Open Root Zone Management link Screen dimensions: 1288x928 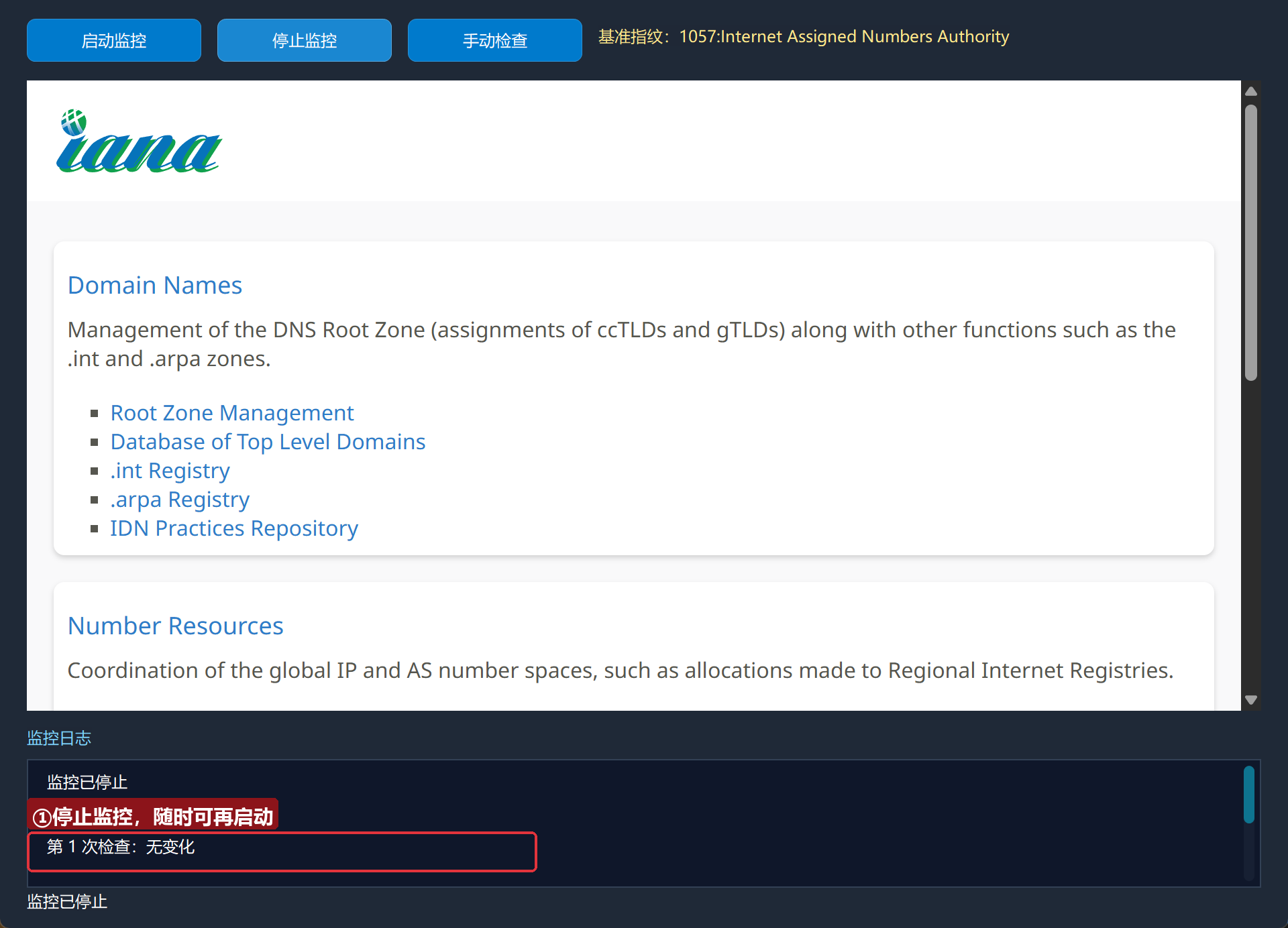point(232,413)
